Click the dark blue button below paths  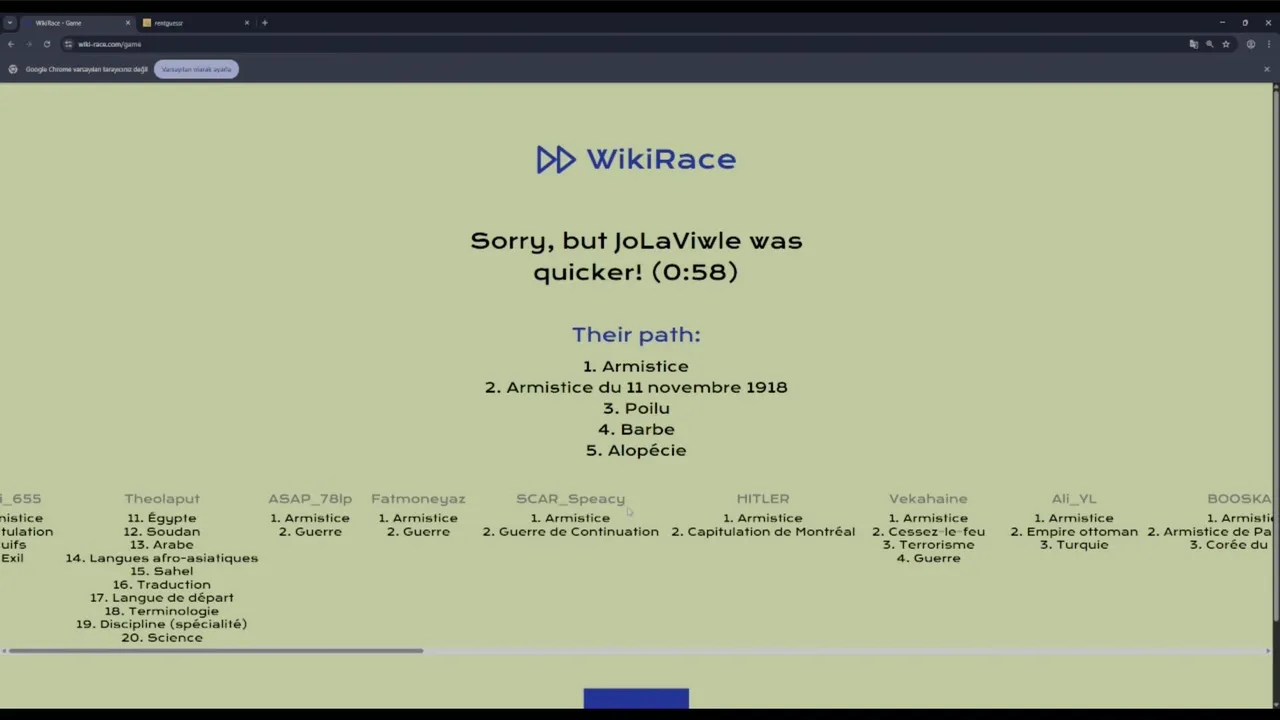pyautogui.click(x=636, y=698)
